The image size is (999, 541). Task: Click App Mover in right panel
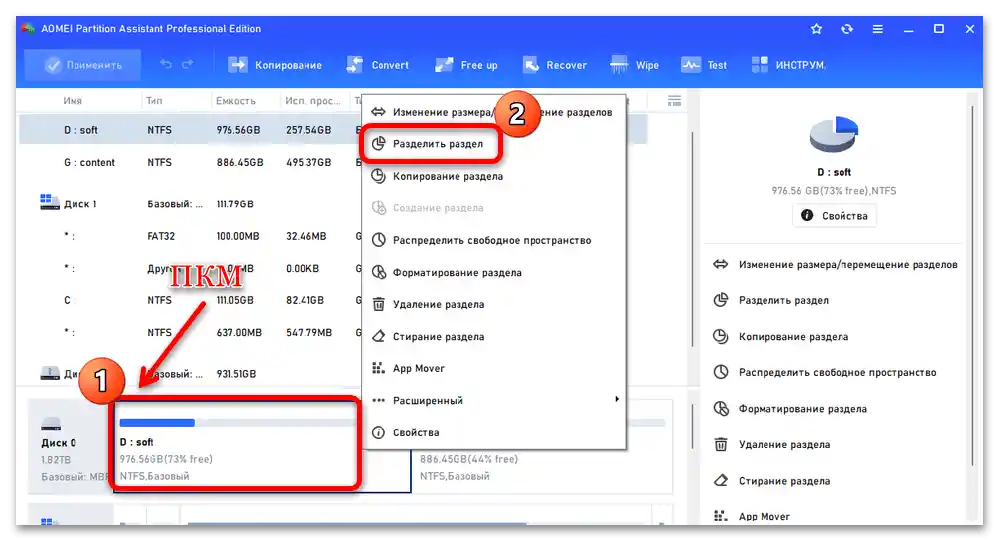[x=764, y=517]
